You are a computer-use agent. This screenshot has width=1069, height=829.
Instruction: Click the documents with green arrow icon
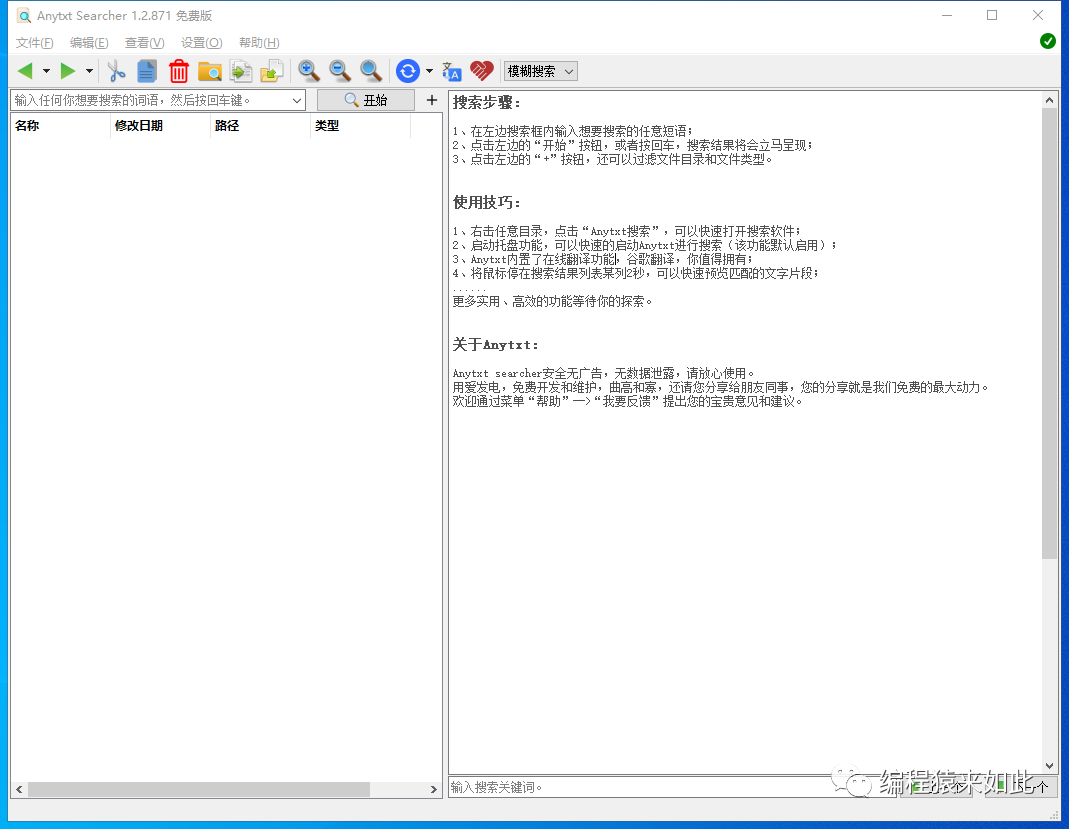[x=241, y=71]
